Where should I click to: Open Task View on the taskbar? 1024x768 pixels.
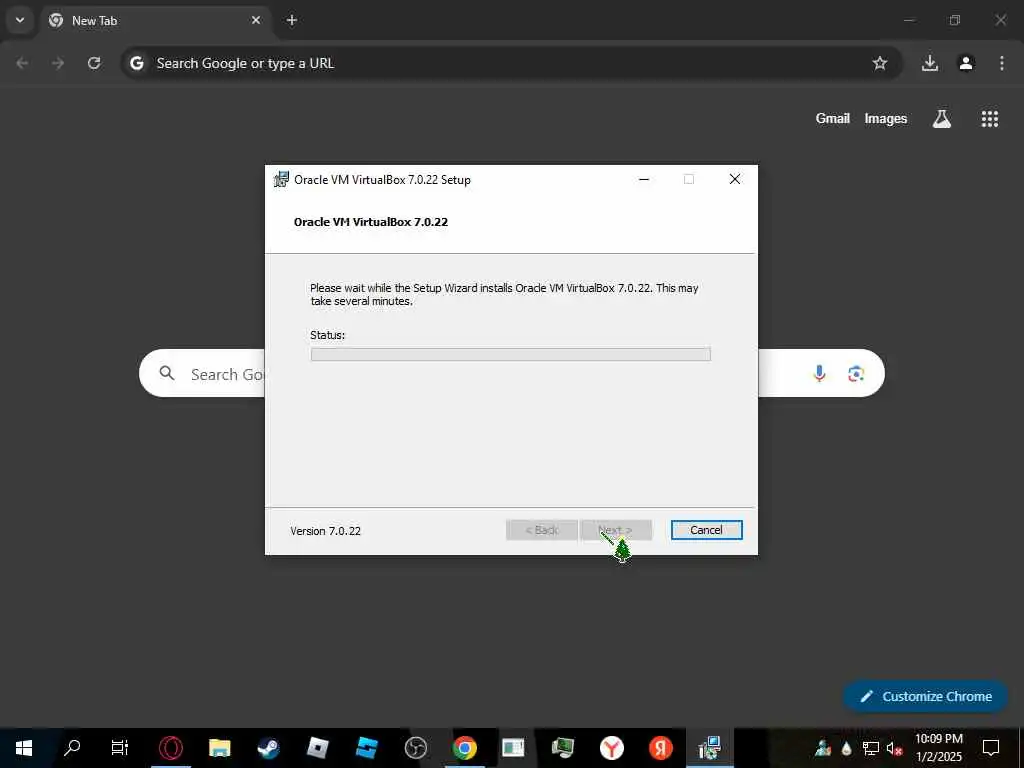(120, 748)
